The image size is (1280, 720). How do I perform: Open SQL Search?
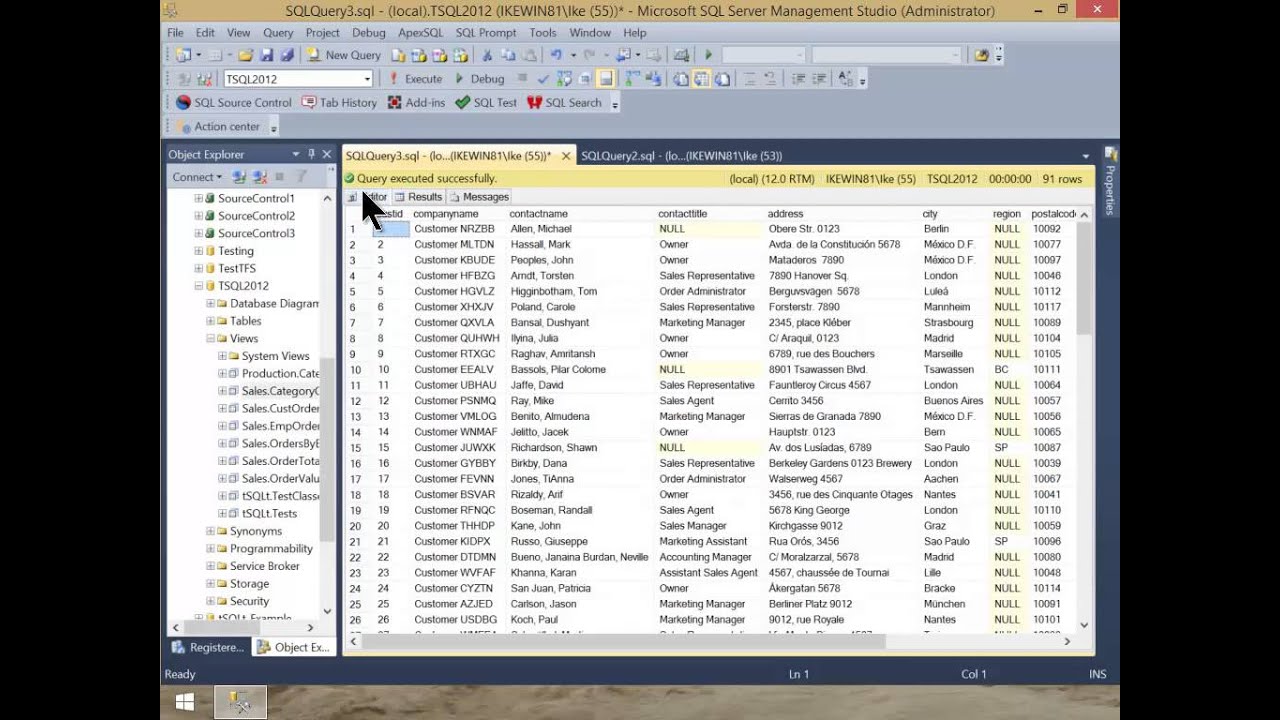pos(565,103)
